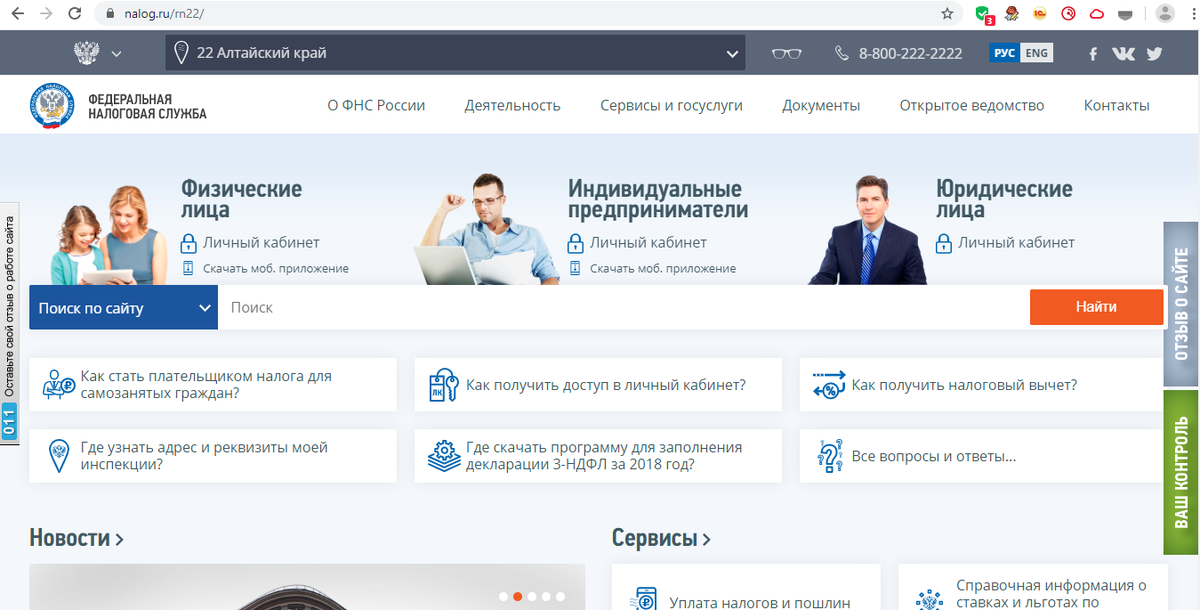Go back with the browser back arrow

[17, 14]
